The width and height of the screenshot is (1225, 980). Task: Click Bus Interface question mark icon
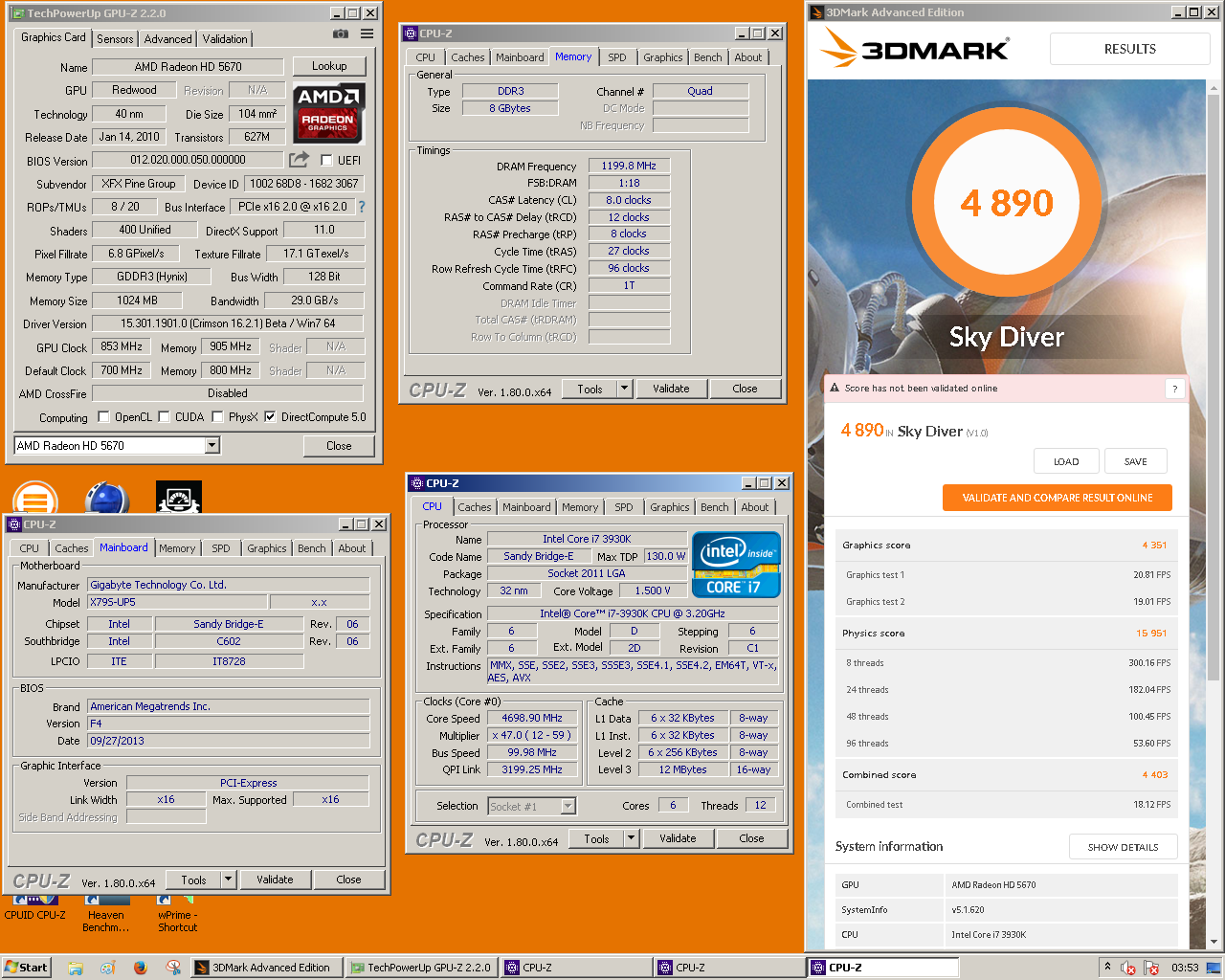(x=362, y=207)
